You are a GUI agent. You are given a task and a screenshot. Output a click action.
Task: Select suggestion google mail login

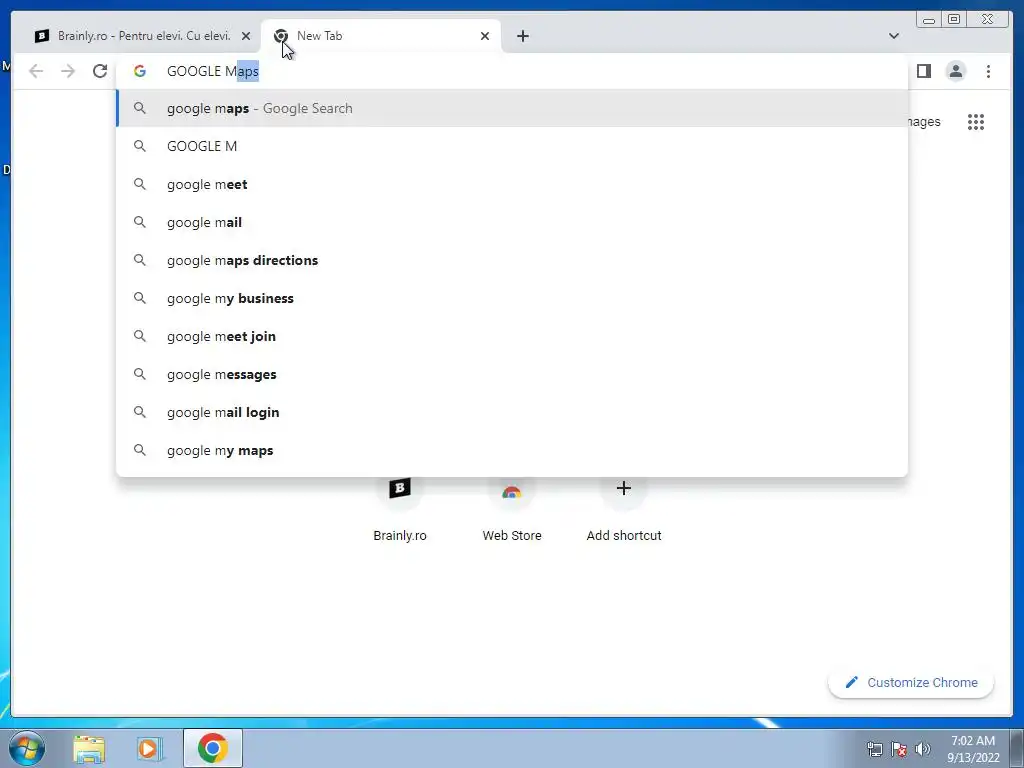[x=512, y=412]
